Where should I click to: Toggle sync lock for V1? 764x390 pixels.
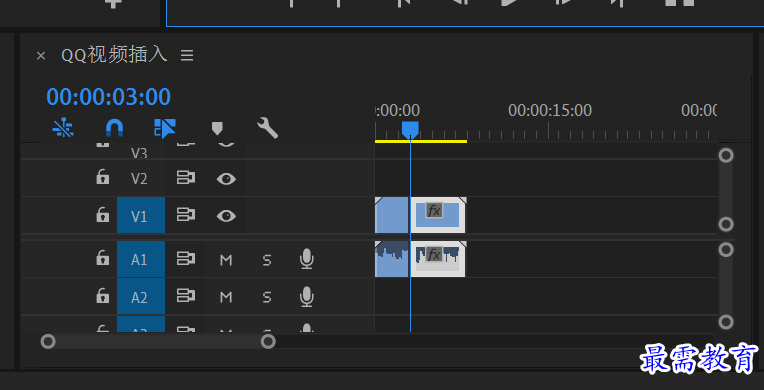tap(186, 215)
